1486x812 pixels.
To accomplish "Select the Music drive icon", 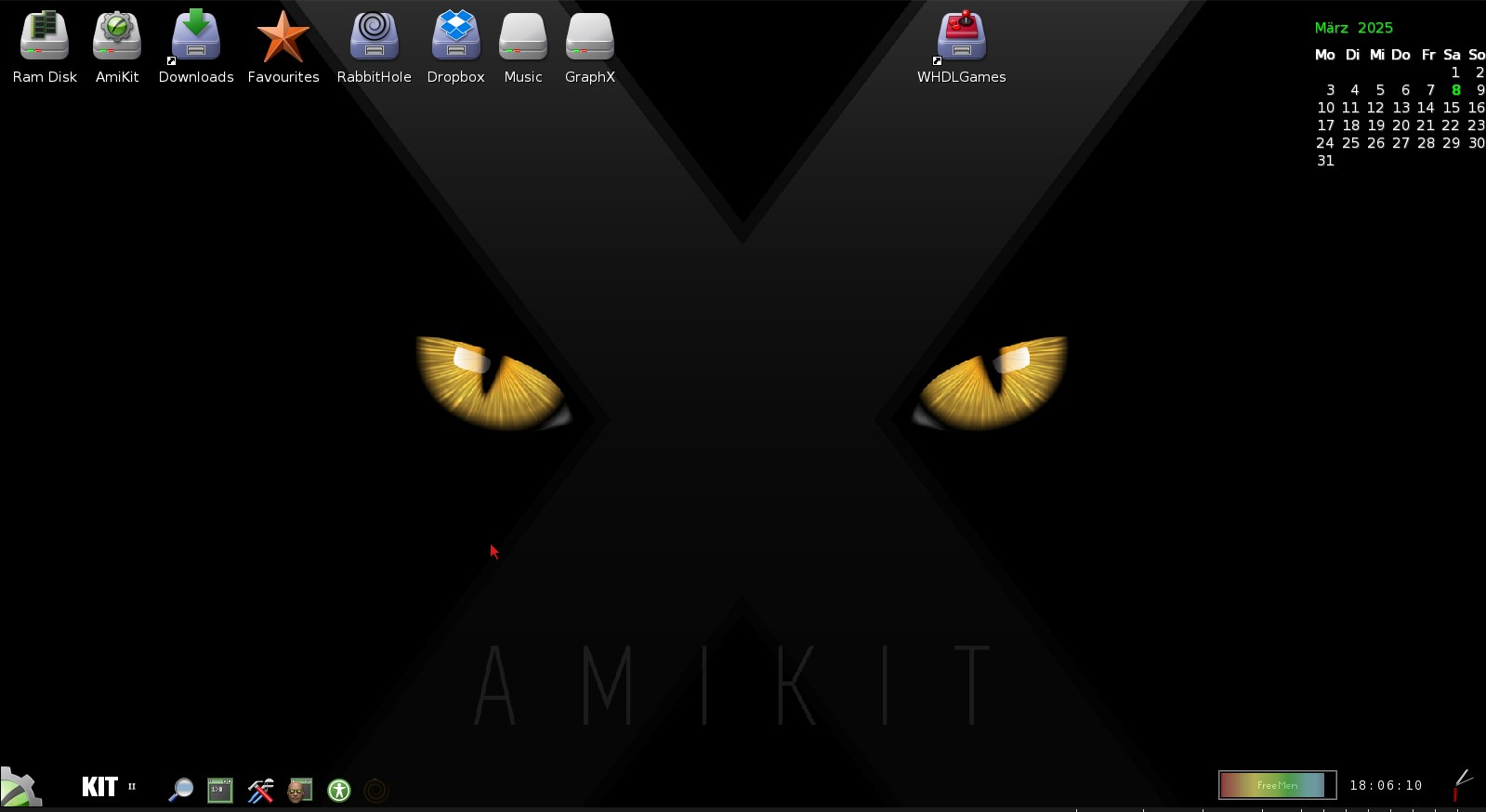I will coord(522,37).
